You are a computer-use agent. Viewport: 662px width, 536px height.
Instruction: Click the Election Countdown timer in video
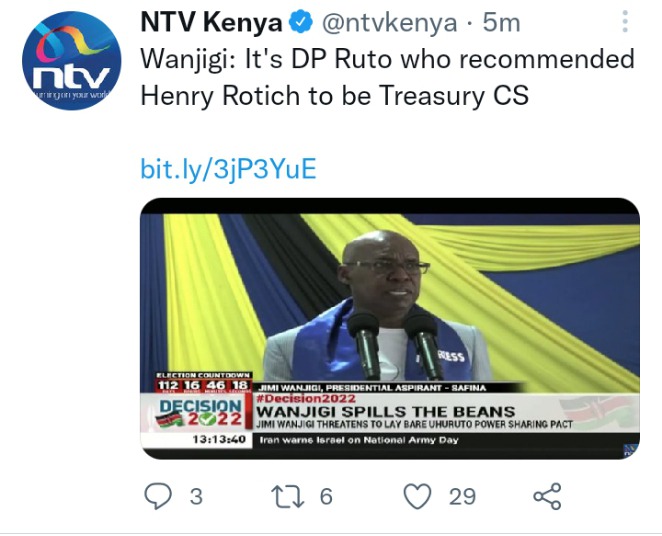[203, 382]
